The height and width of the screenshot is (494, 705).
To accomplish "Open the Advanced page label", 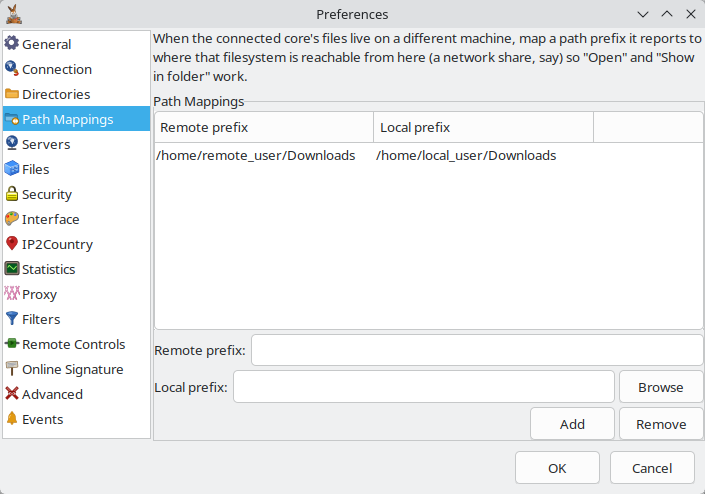I will click(x=53, y=394).
